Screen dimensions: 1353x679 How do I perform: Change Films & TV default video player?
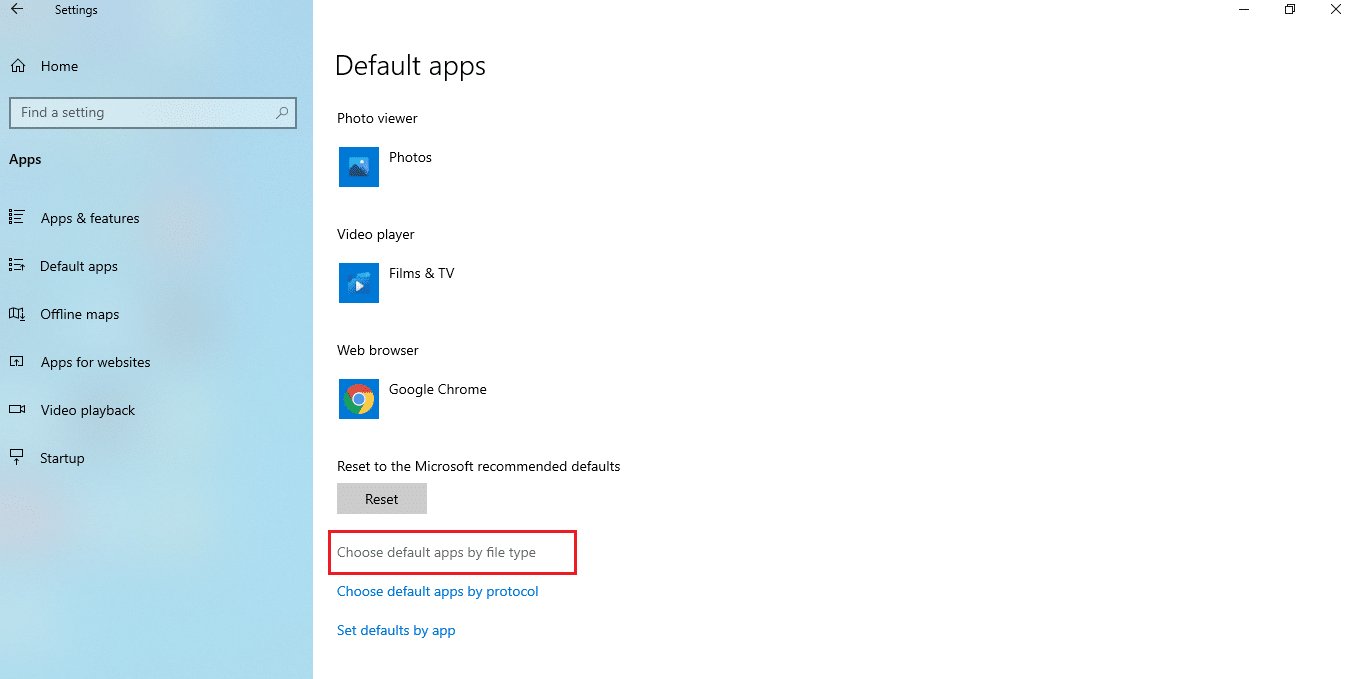pos(422,273)
